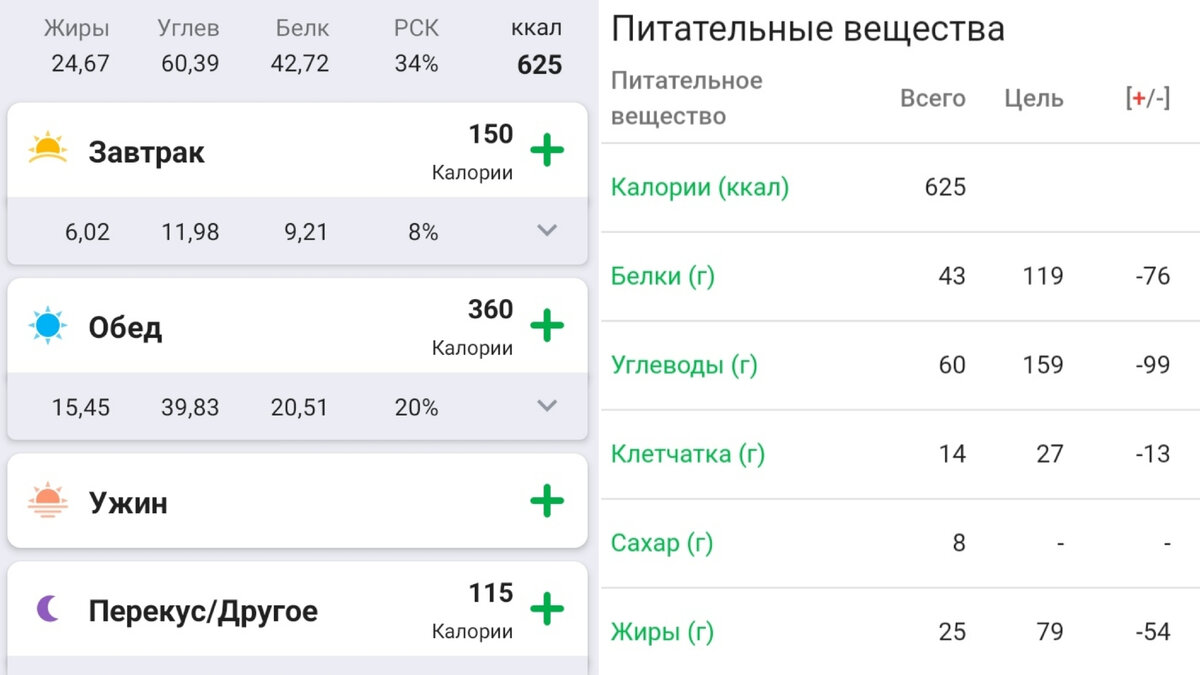
Task: Tap the purple moon Перекус icon
Action: coord(47,608)
